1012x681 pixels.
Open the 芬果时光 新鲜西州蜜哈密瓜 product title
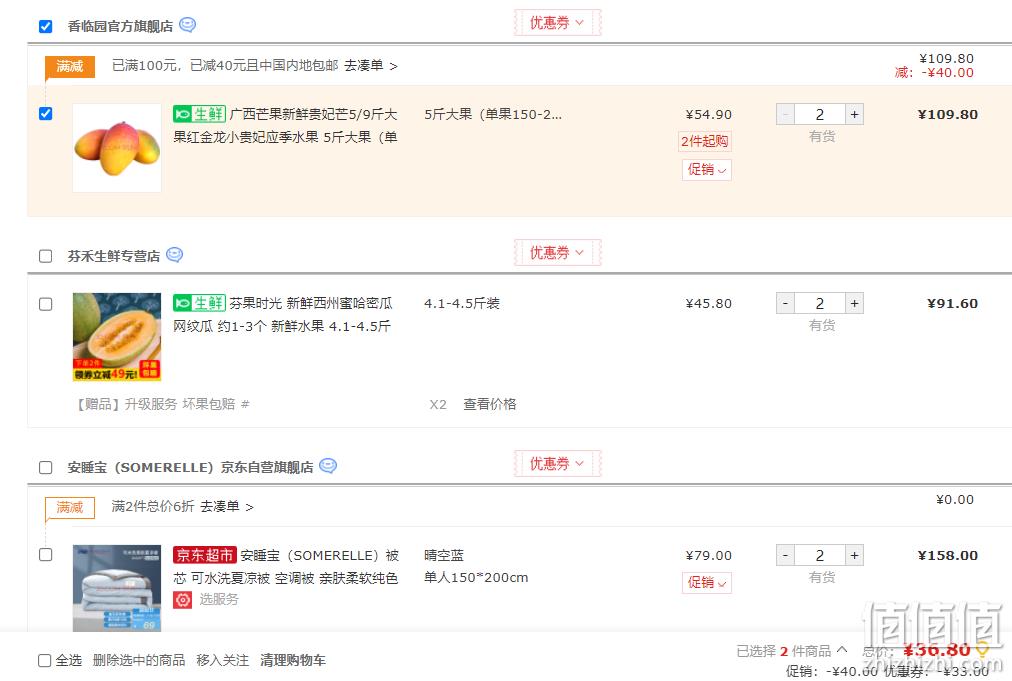(x=283, y=314)
